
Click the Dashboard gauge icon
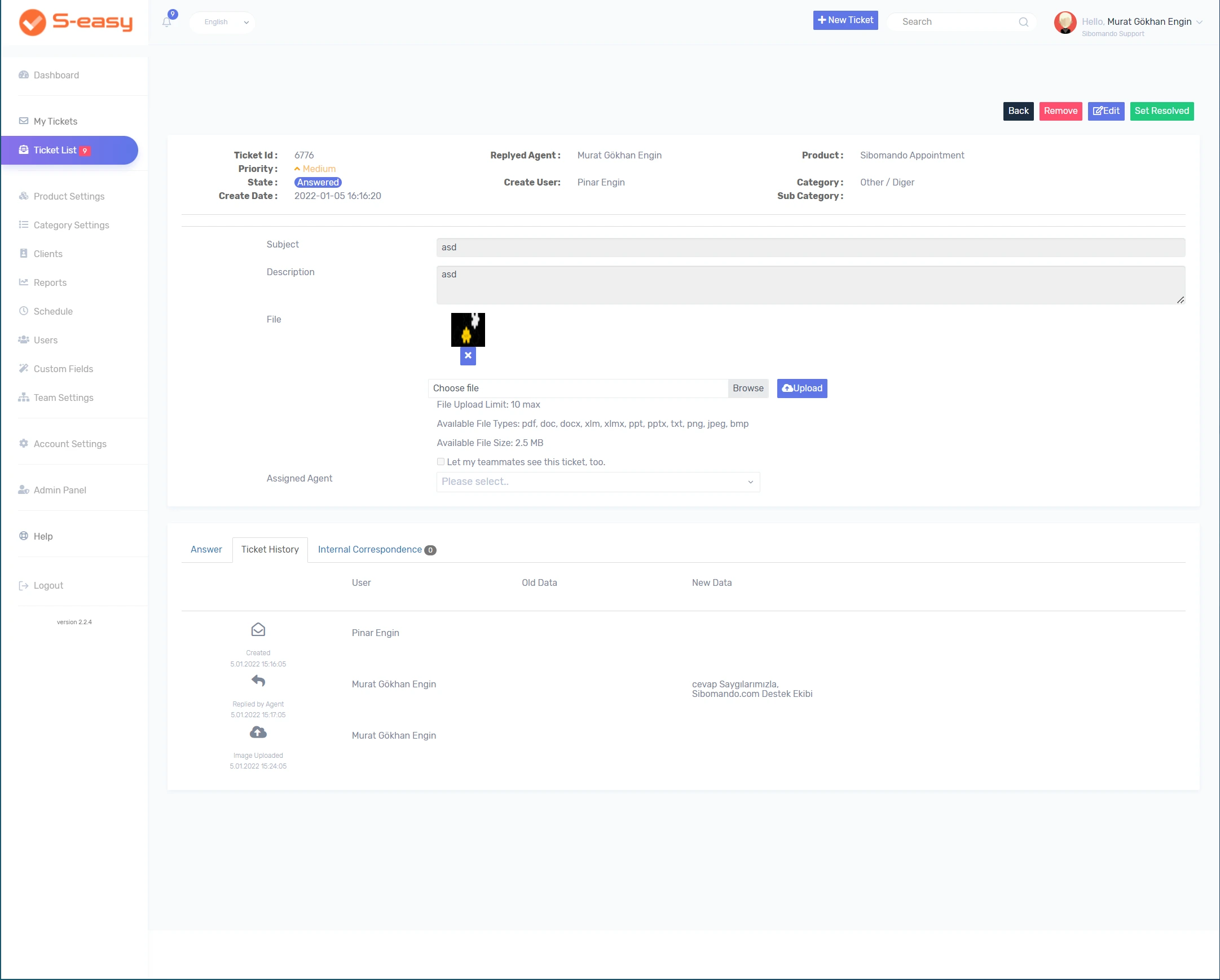tap(24, 74)
